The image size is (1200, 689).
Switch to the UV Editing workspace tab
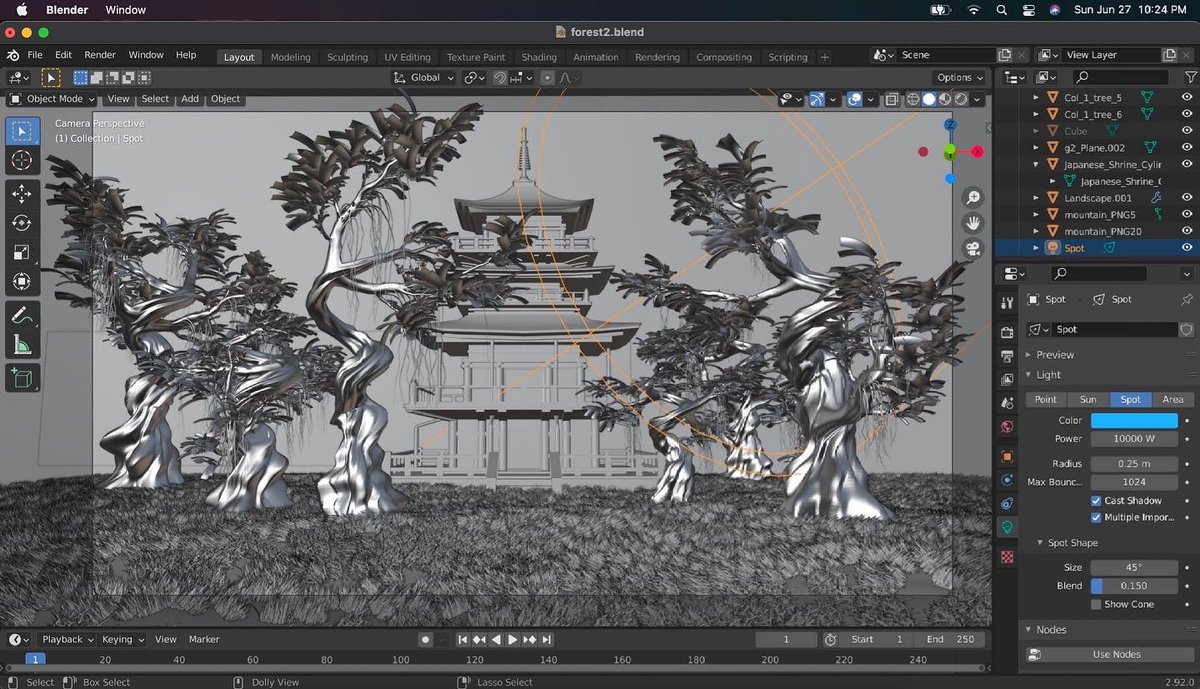click(x=407, y=57)
